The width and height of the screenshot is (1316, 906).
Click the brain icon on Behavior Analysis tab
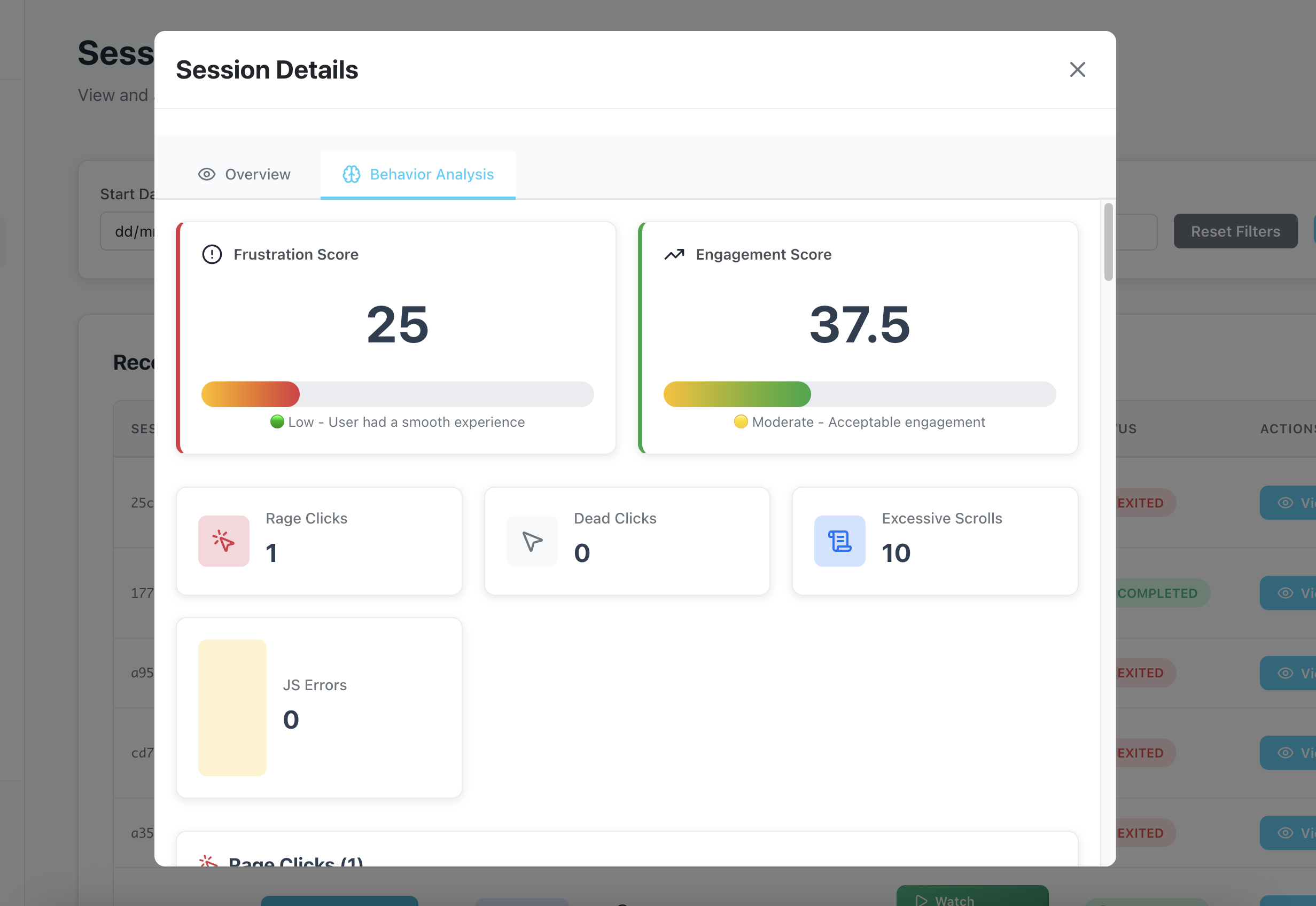click(x=351, y=174)
